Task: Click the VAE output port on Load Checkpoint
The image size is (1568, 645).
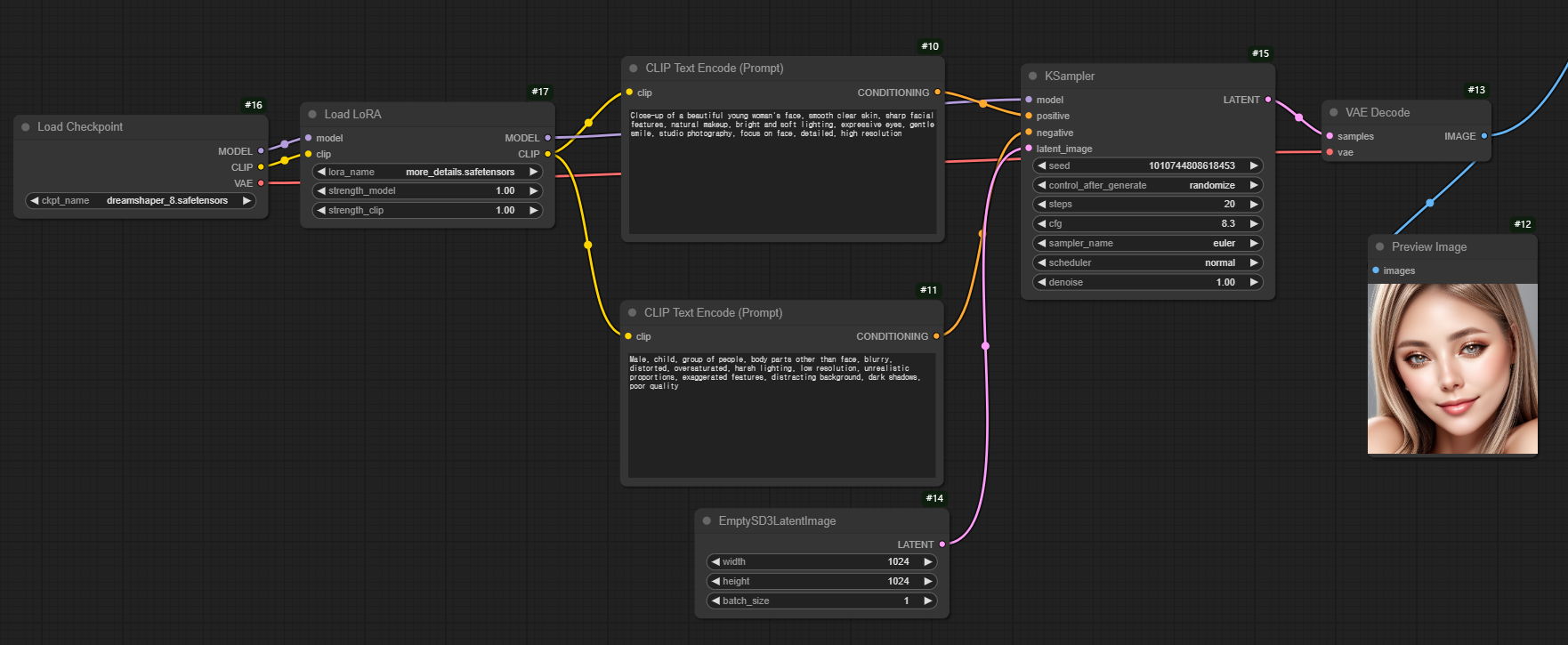Action: pos(261,183)
